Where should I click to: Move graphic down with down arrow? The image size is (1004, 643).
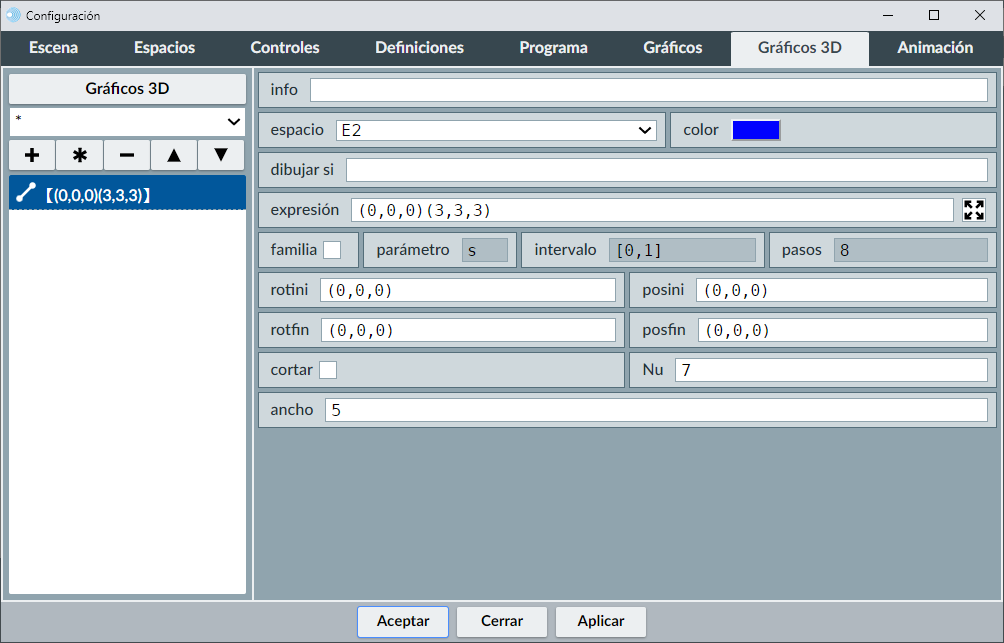click(221, 156)
